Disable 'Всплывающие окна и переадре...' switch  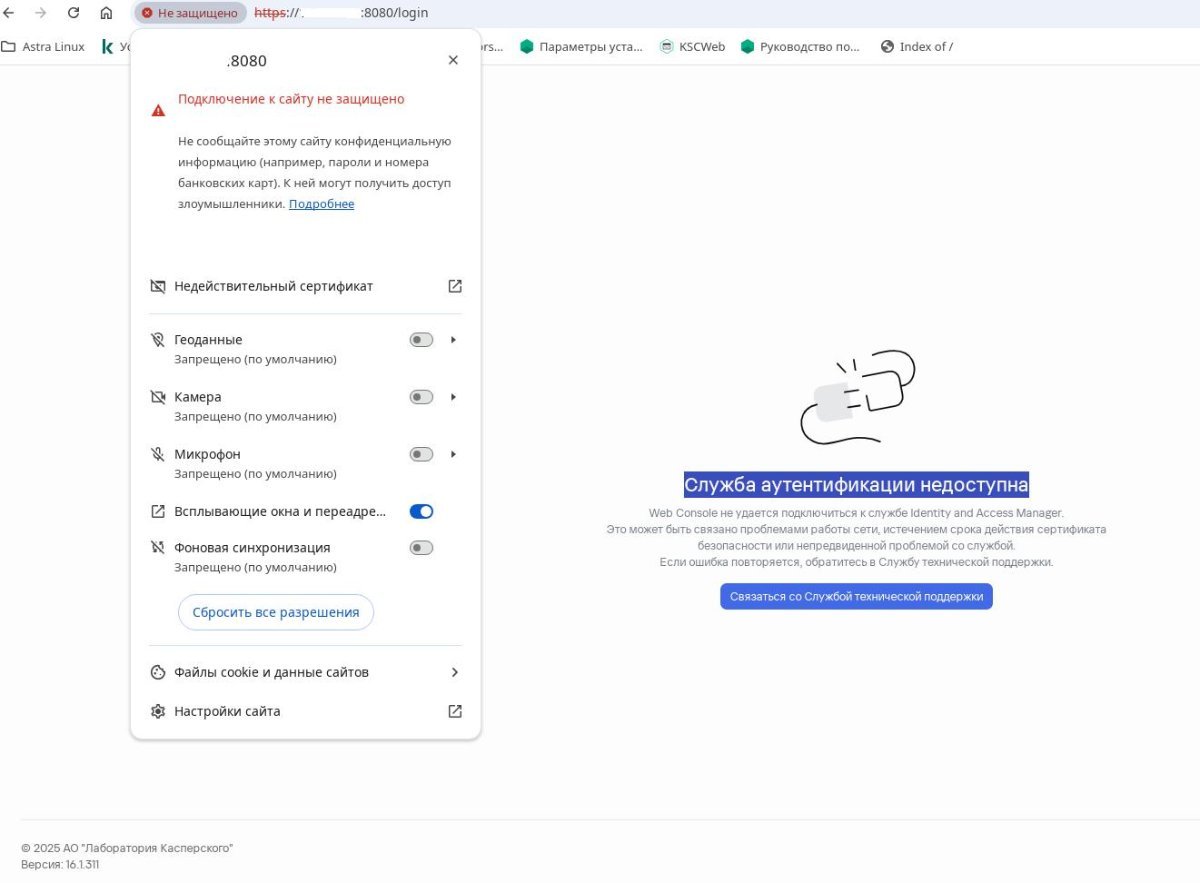point(421,511)
